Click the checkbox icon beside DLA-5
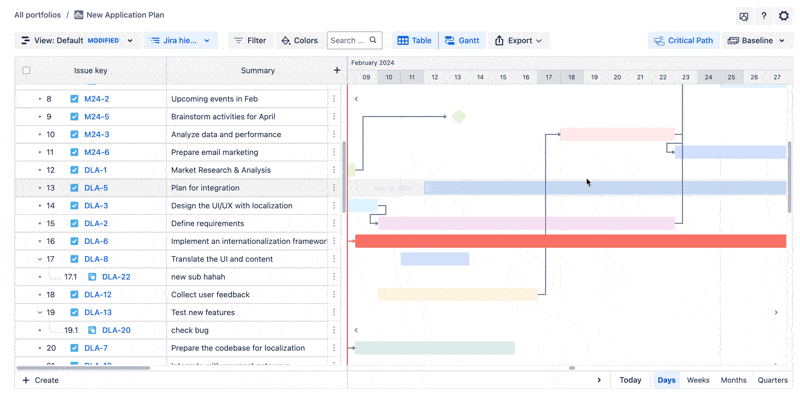The image size is (800, 400). click(74, 188)
